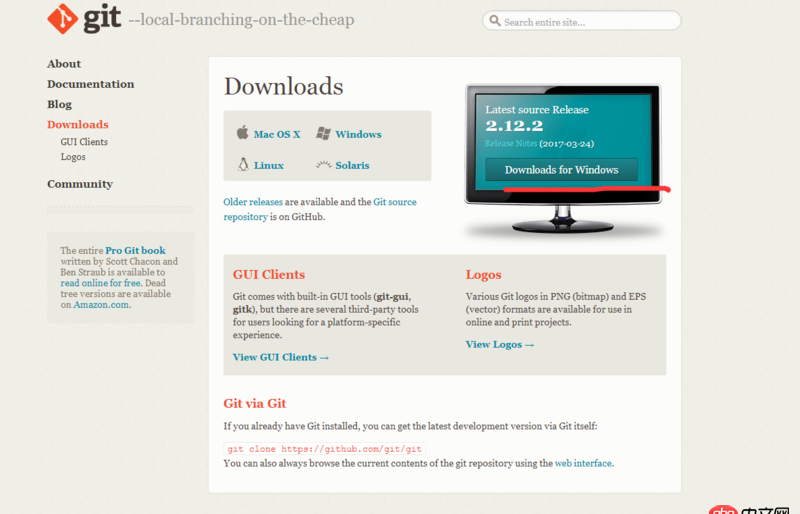Open the Community page
Image resolution: width=800 pixels, height=514 pixels.
coord(80,184)
